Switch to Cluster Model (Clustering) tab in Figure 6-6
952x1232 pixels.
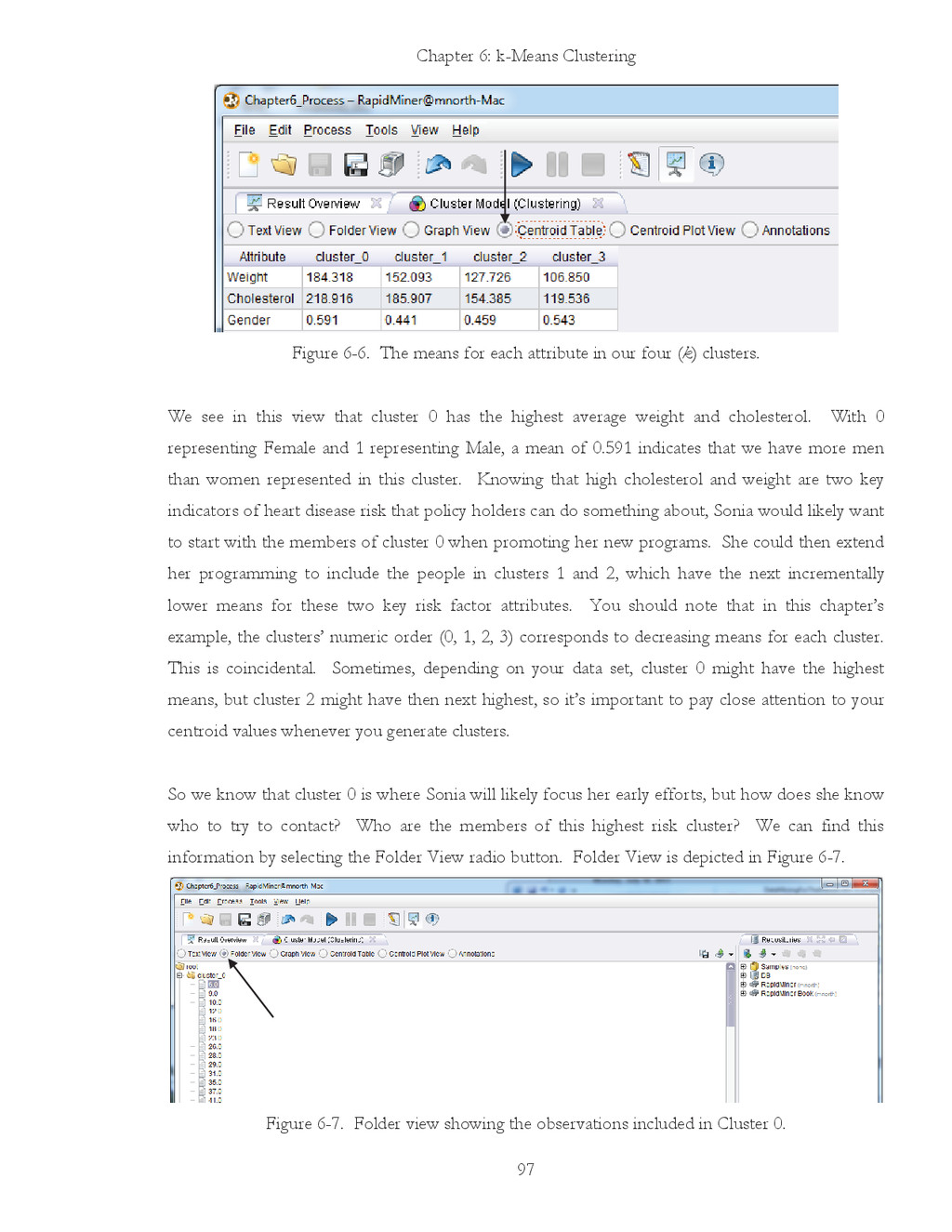(x=505, y=203)
